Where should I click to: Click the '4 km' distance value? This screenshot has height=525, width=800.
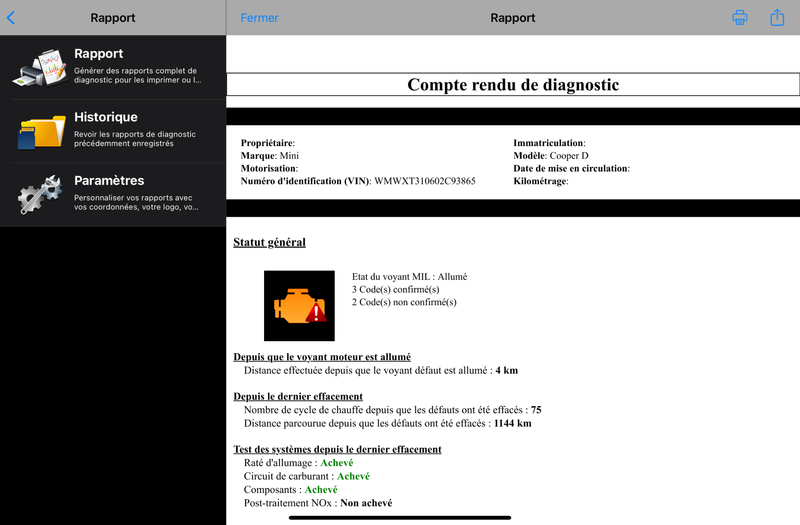507,370
